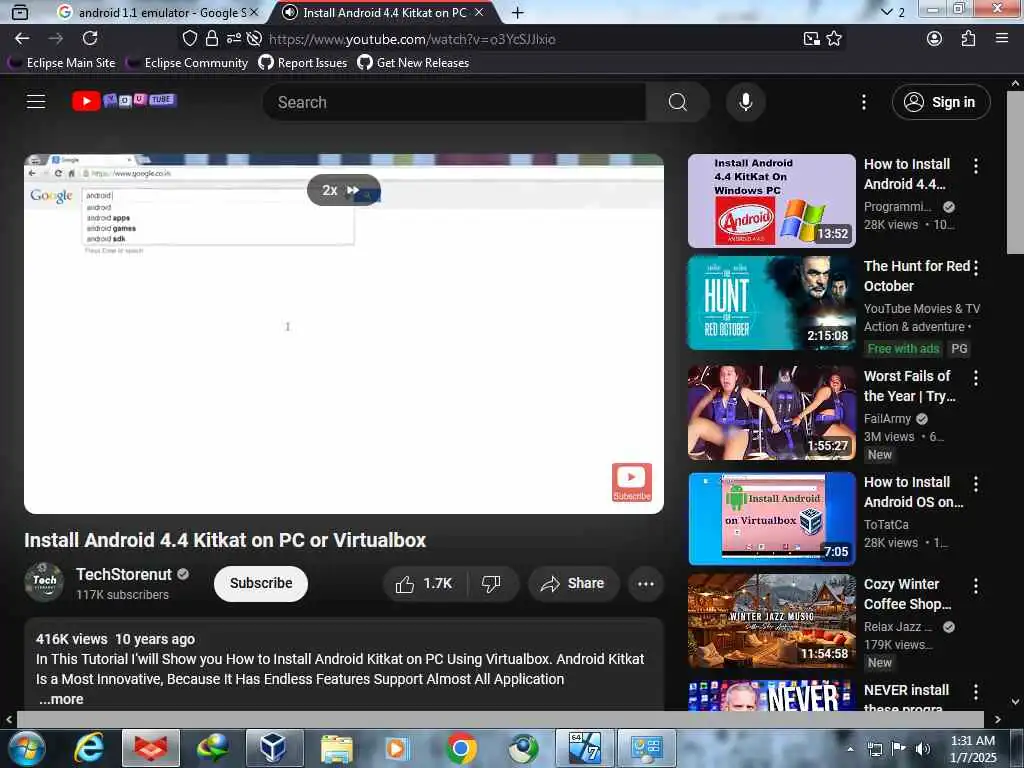Focus the YouTube search field
1024x768 pixels.
click(x=455, y=102)
